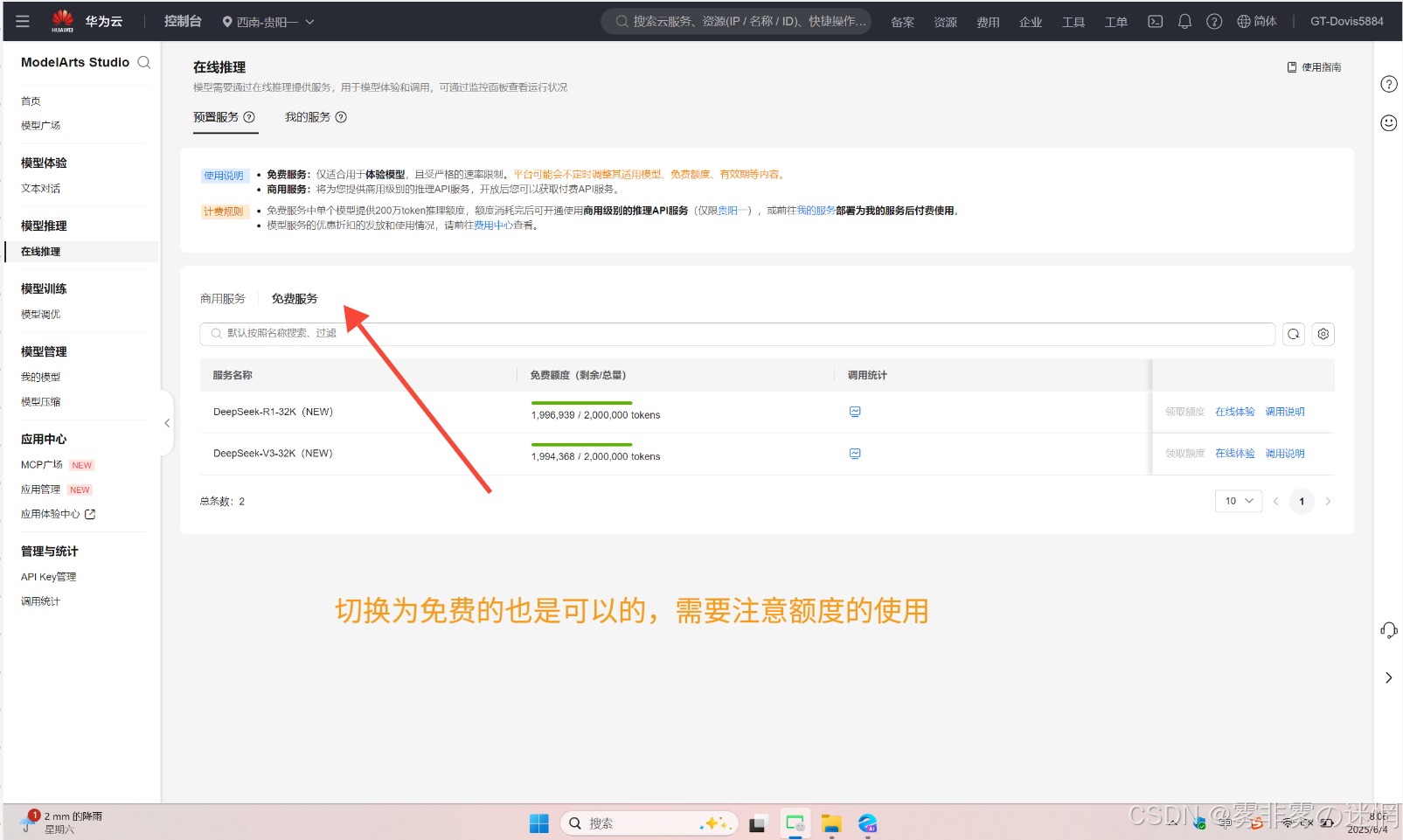
Task: View call statistics for DeepSeek-V3-32K
Action: [855, 454]
